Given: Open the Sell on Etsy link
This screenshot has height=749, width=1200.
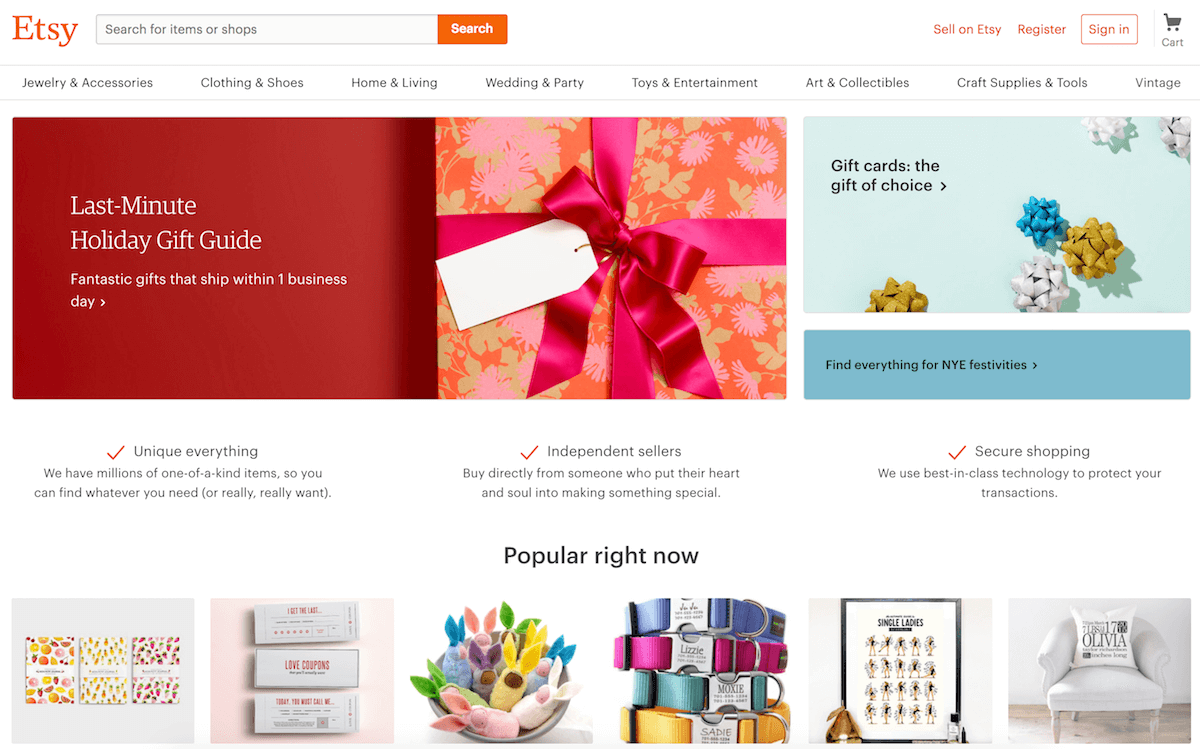Looking at the screenshot, I should pyautogui.click(x=967, y=29).
